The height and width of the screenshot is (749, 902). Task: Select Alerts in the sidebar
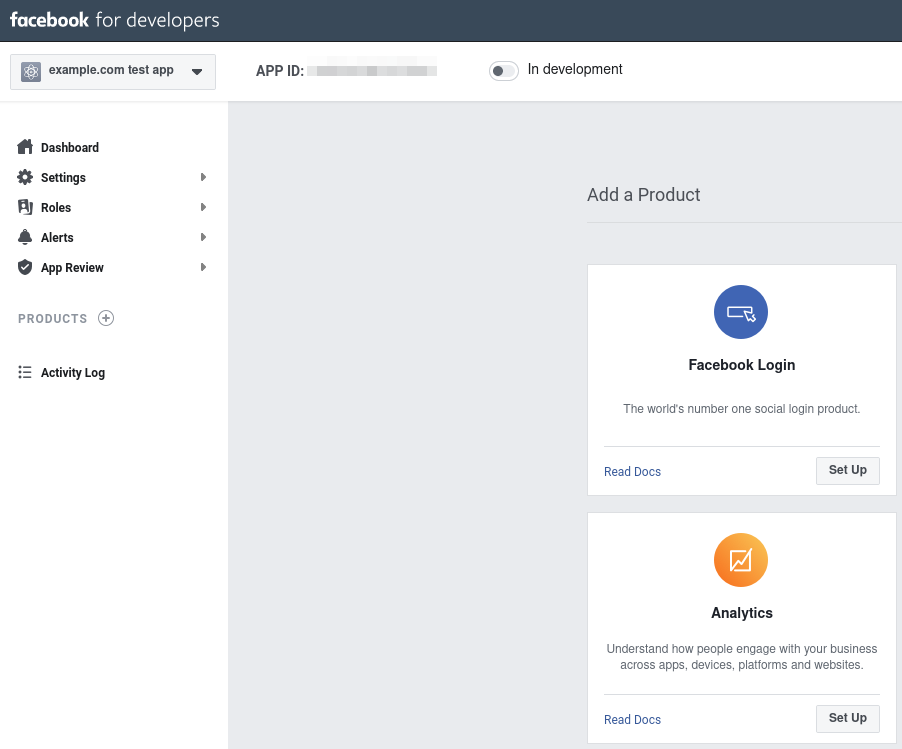[x=57, y=238]
